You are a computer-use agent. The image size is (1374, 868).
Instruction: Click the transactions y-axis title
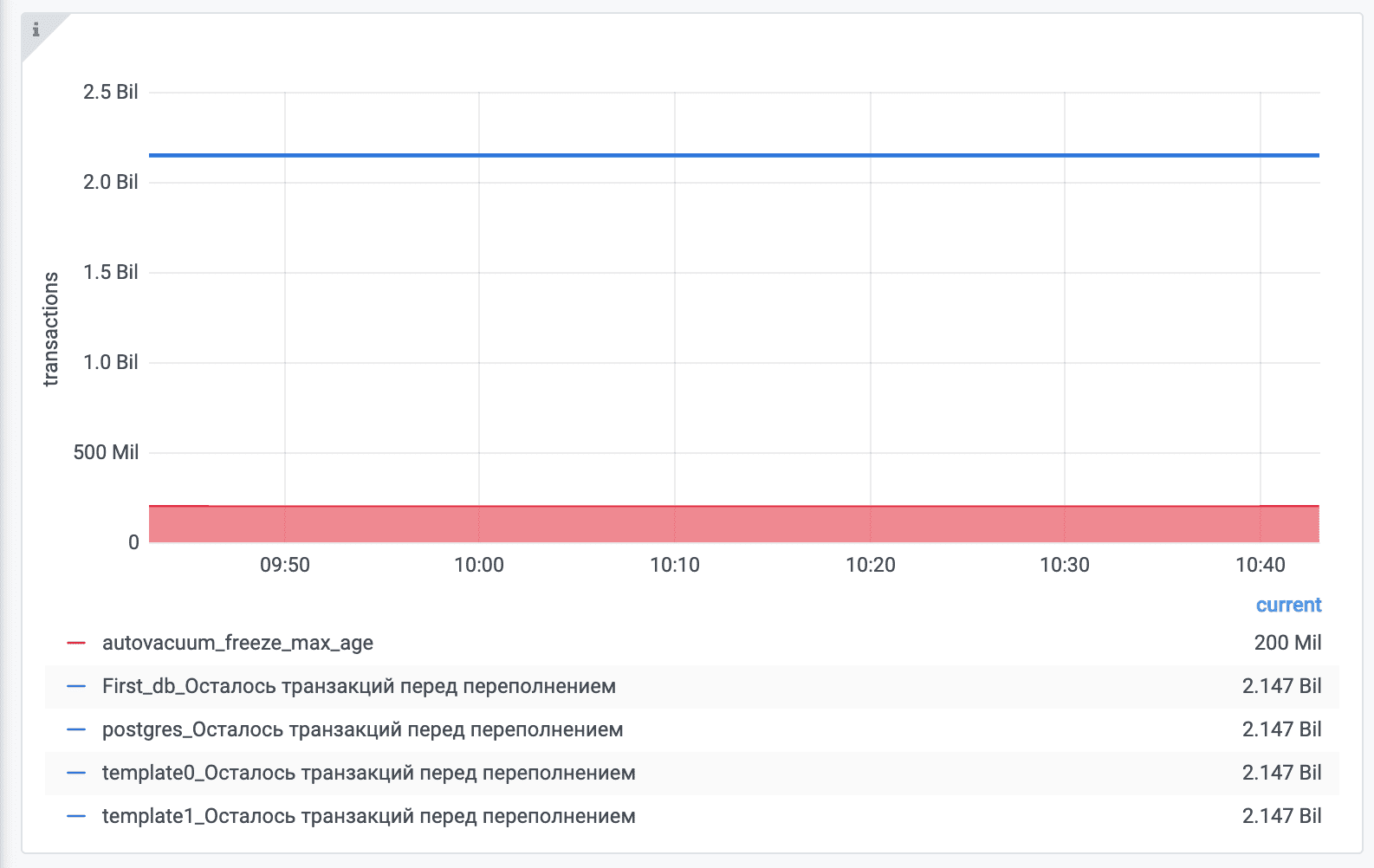[51, 328]
